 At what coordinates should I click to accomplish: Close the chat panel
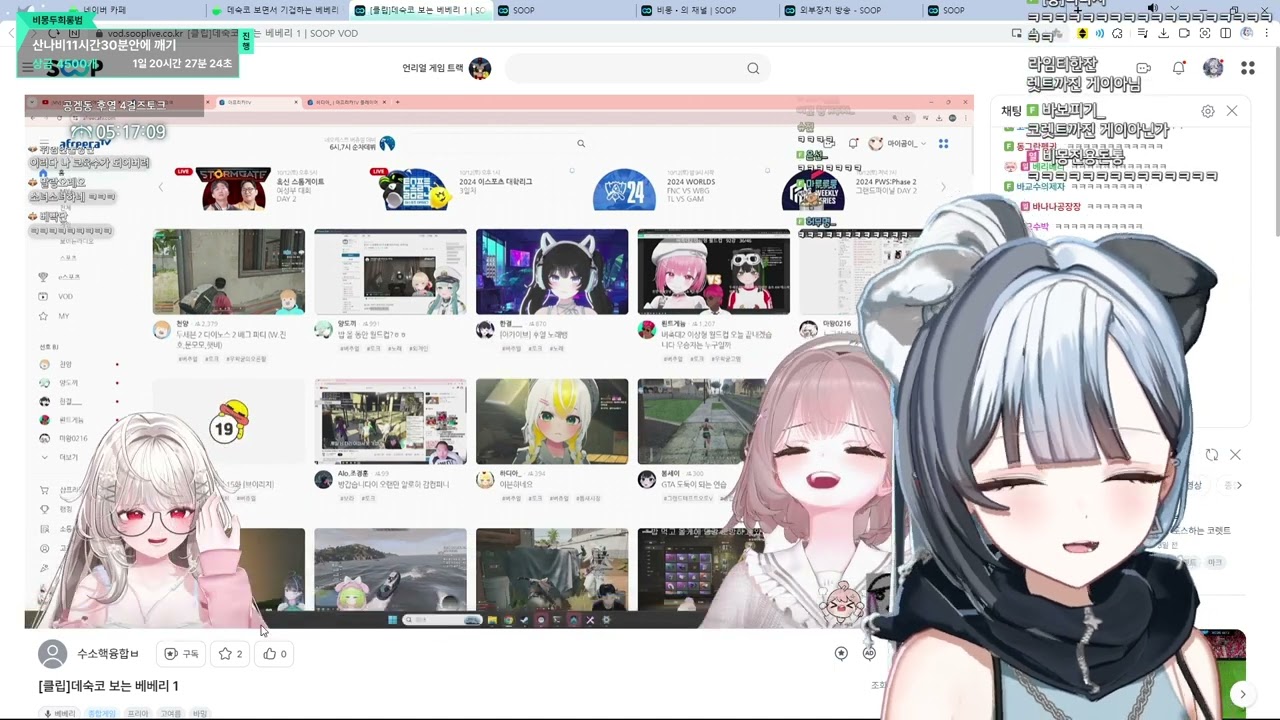coord(1232,111)
